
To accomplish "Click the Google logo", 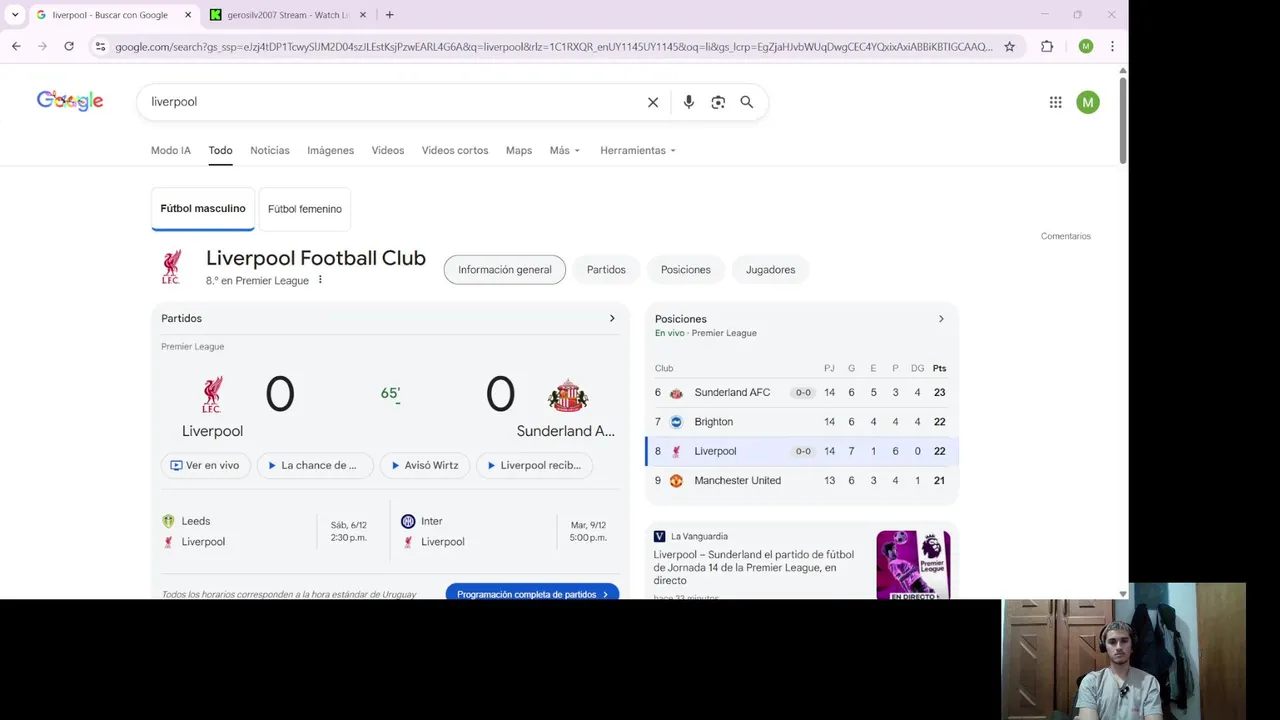I will (x=70, y=100).
